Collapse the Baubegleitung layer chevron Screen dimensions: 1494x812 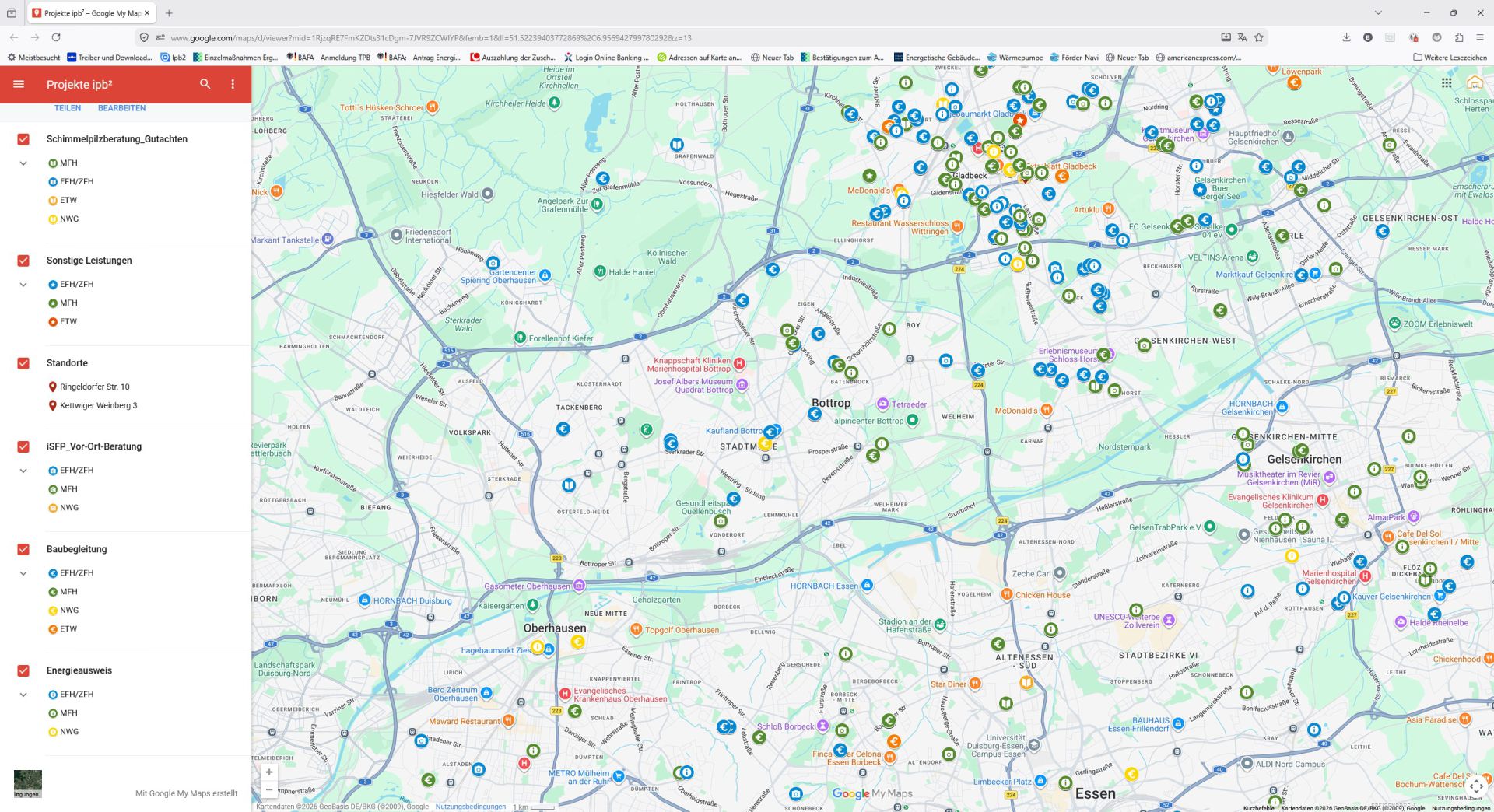click(x=23, y=573)
